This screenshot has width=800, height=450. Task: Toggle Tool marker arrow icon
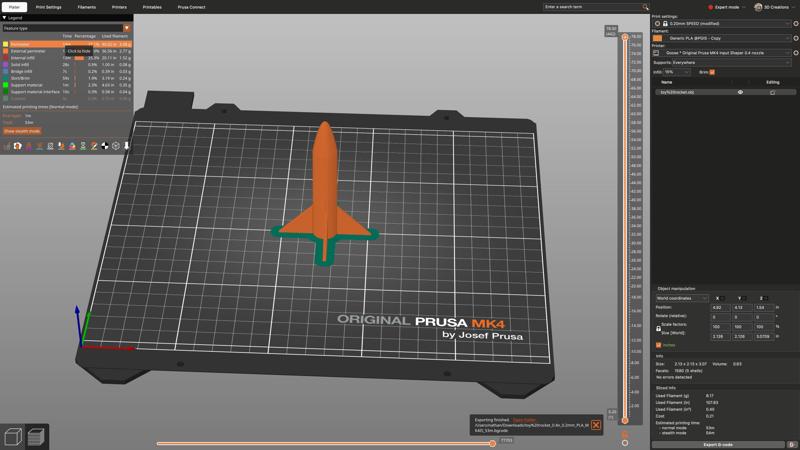[127, 146]
